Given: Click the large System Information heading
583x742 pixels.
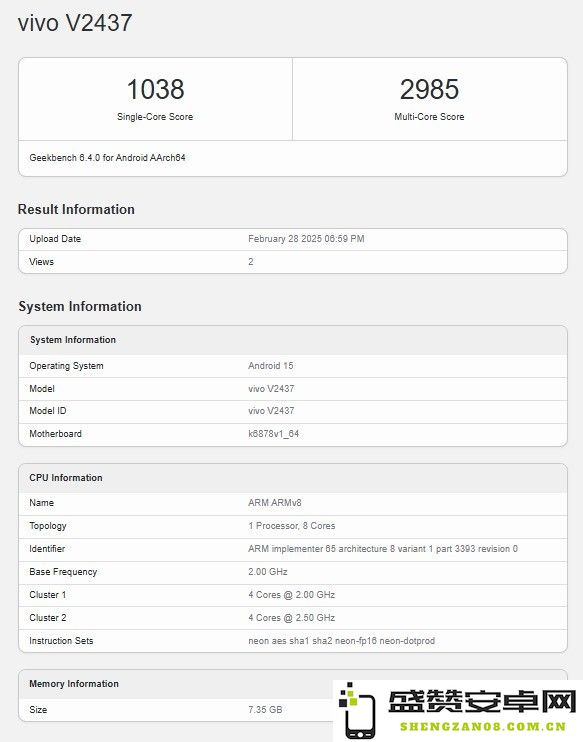Looking at the screenshot, I should click(x=80, y=306).
